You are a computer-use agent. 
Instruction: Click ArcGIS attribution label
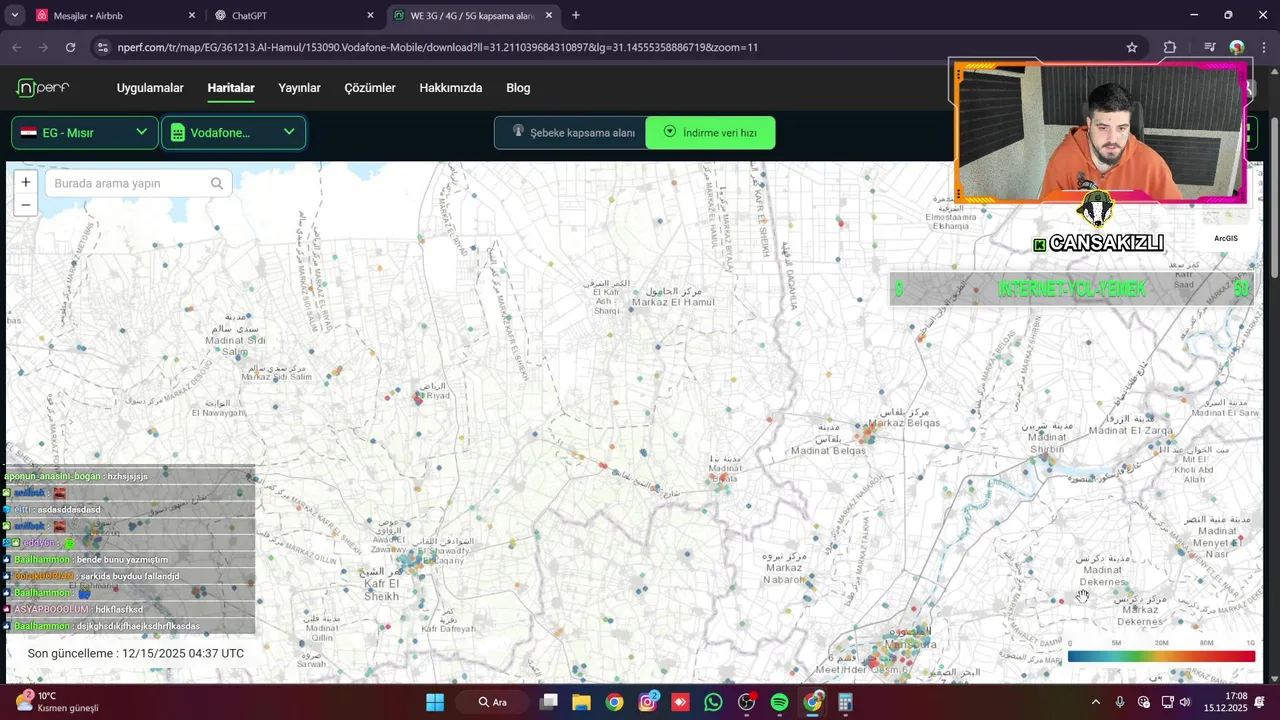tap(1225, 238)
